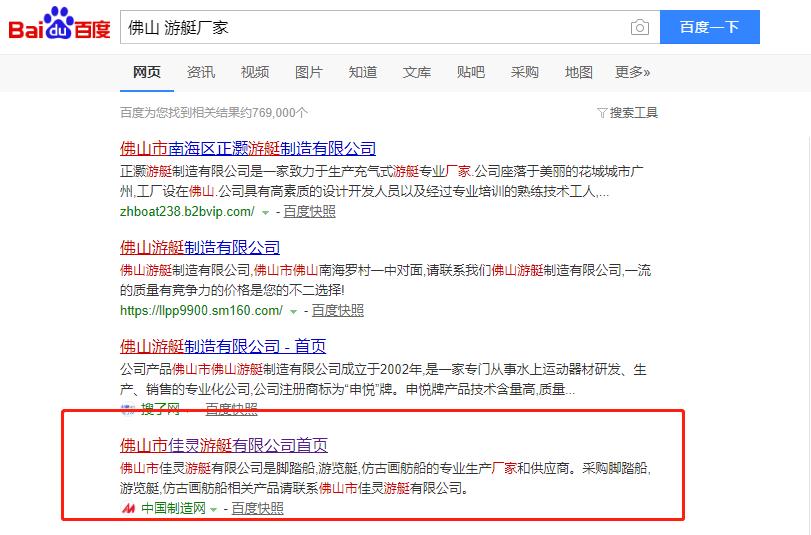This screenshot has width=811, height=535.
Task: Click the text 百度为您找到相关结果约769,000个
Action: (214, 113)
